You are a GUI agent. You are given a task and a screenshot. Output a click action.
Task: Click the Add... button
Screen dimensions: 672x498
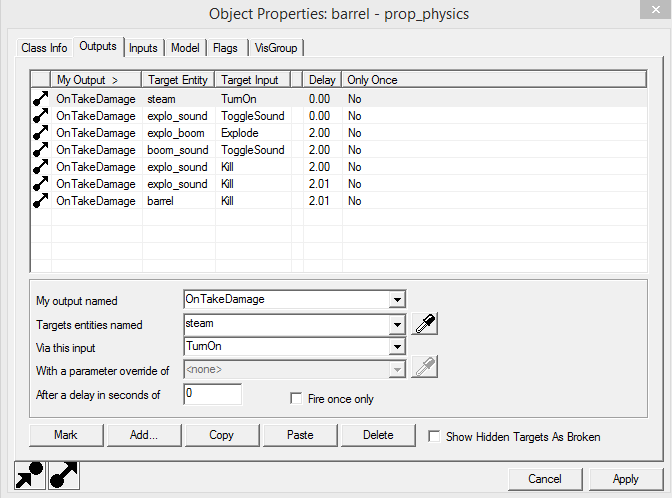(x=144, y=435)
